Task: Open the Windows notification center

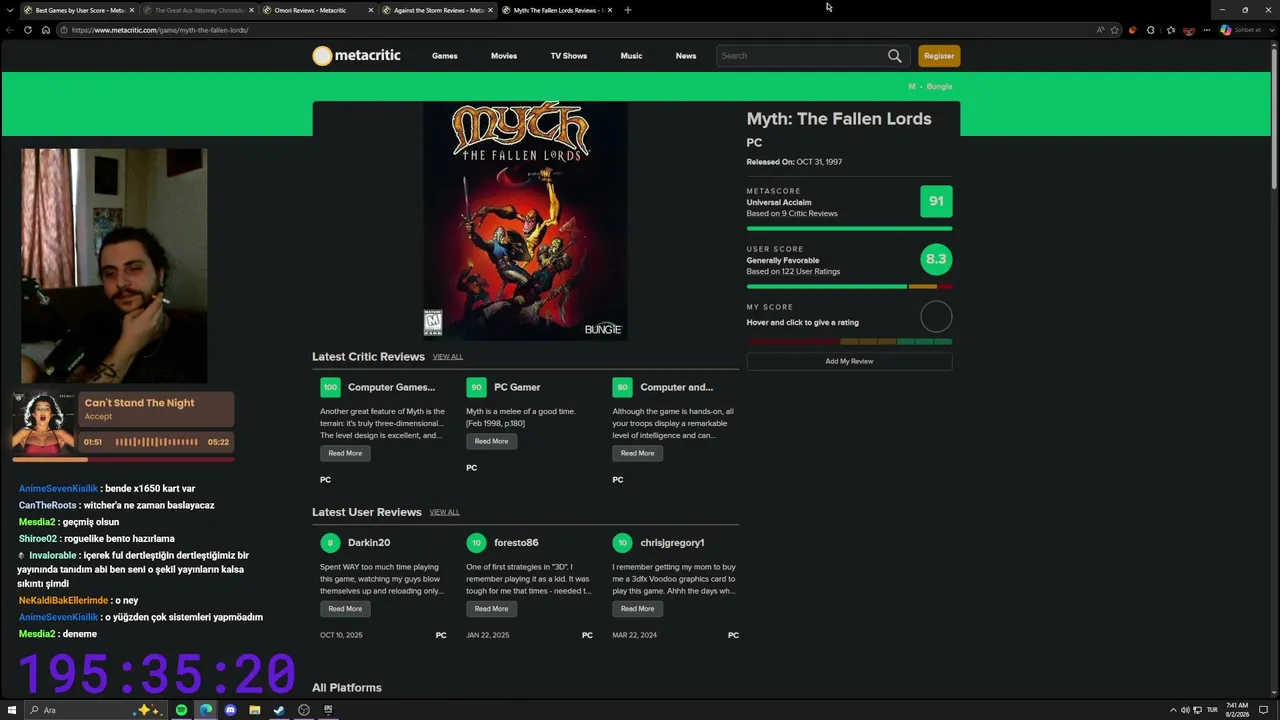Action: click(x=1263, y=710)
